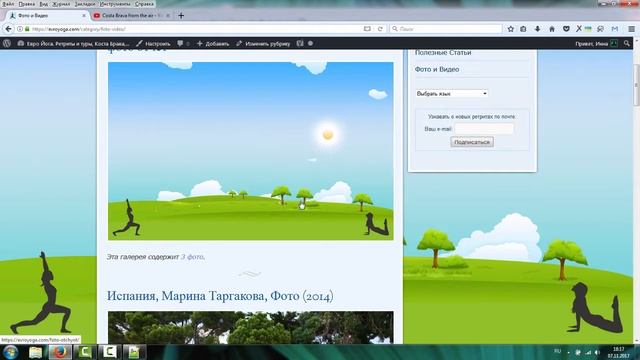Click Добавить in the admin bar
The image size is (640, 360).
point(213,43)
